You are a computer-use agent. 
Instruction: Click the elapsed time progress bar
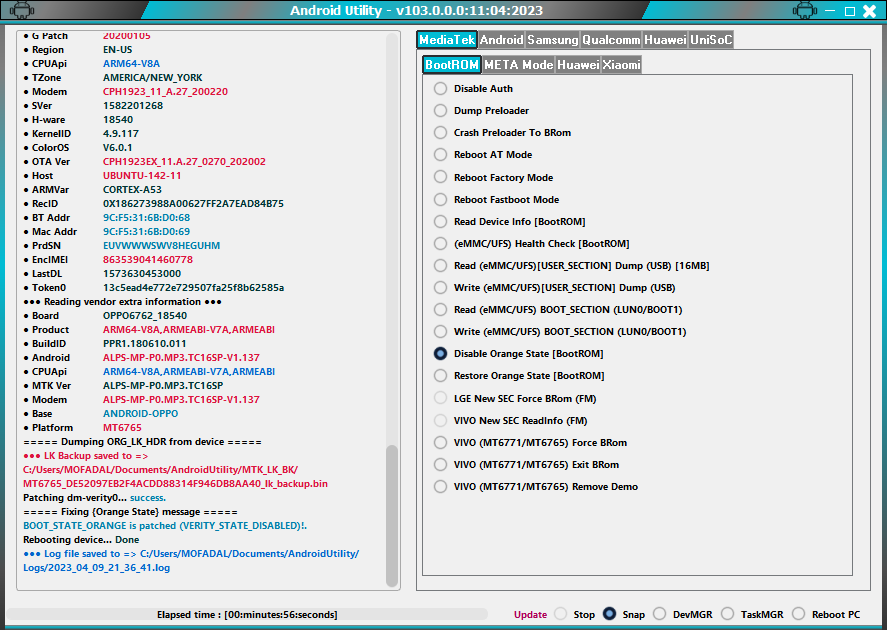point(247,615)
